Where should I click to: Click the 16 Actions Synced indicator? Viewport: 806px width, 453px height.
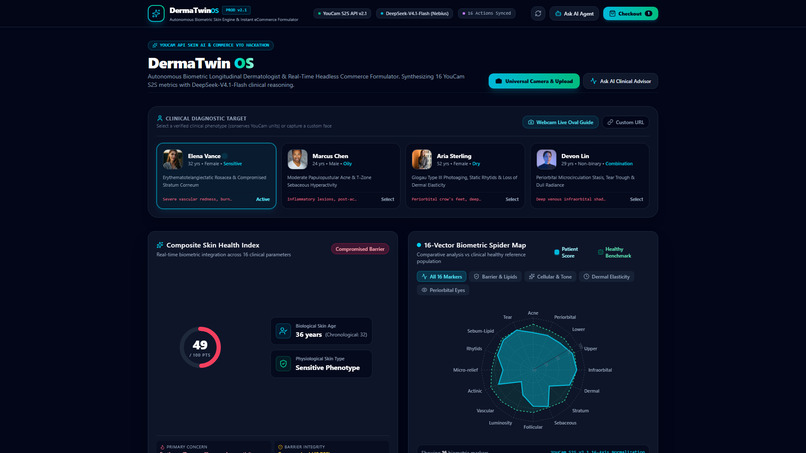(x=486, y=13)
